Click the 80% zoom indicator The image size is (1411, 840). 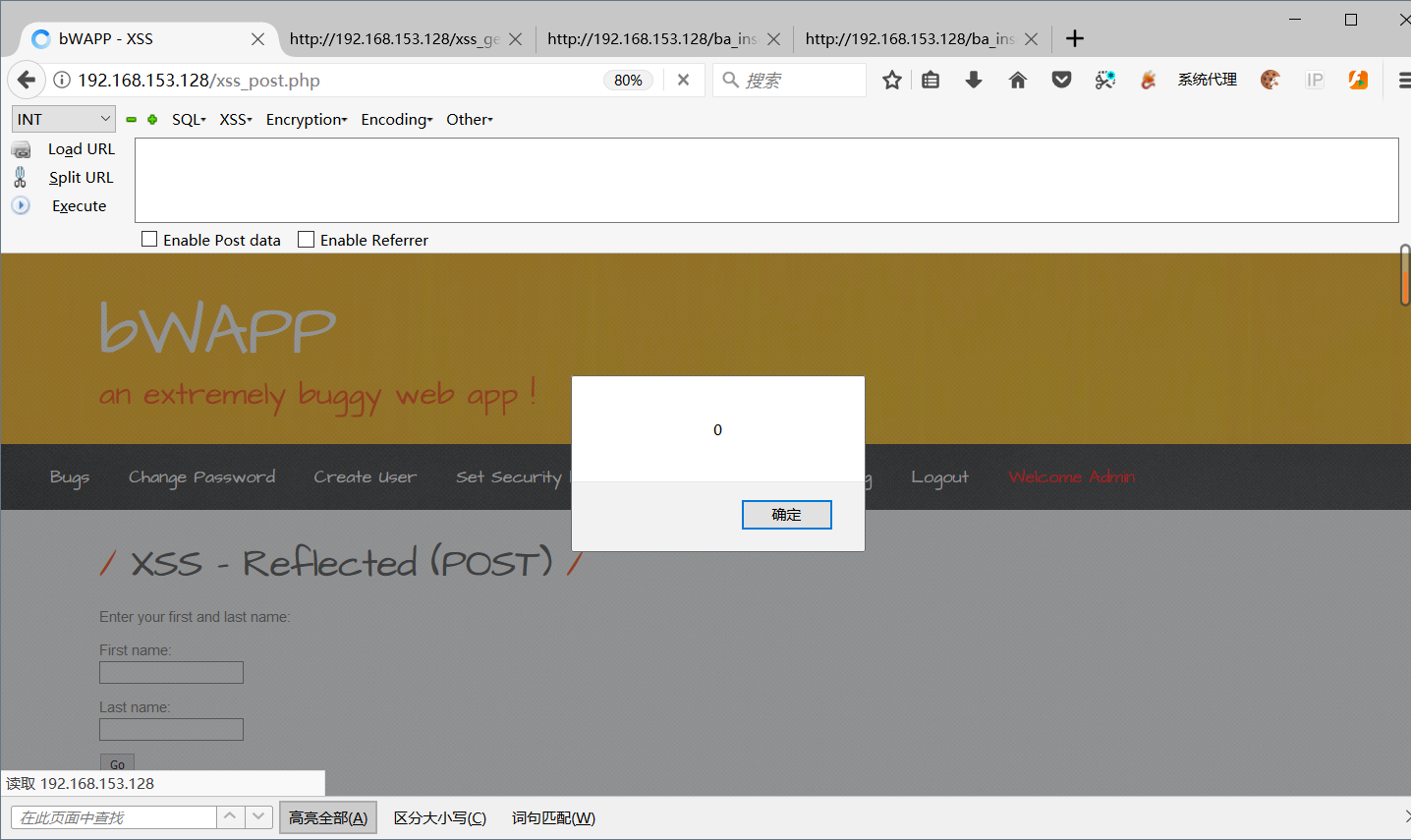click(x=628, y=81)
